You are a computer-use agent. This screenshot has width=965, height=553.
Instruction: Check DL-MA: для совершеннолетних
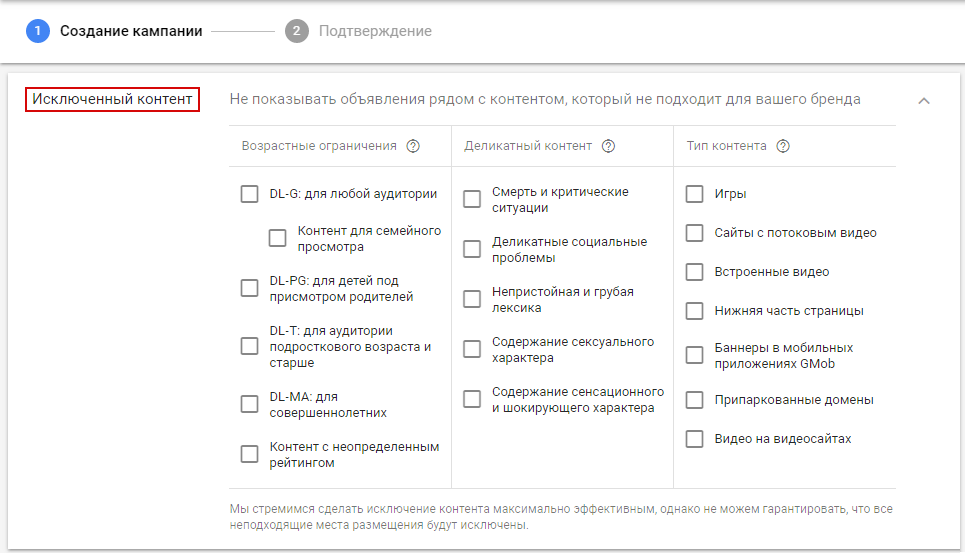point(250,404)
